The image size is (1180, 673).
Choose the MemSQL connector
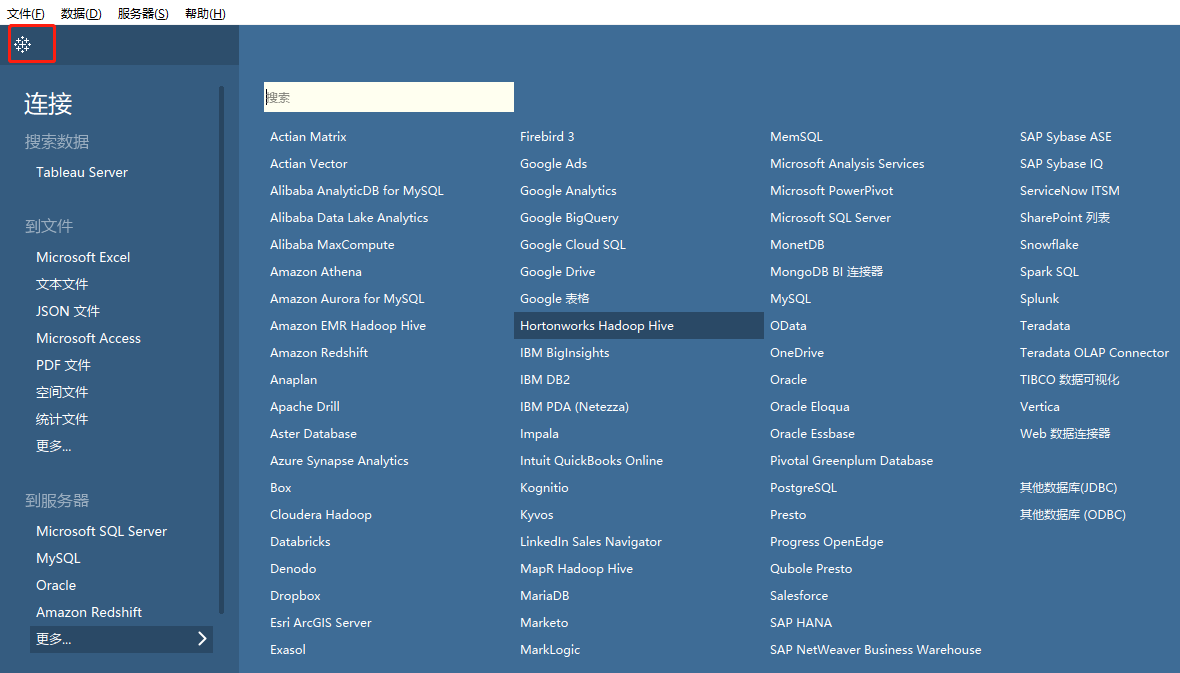coord(796,137)
